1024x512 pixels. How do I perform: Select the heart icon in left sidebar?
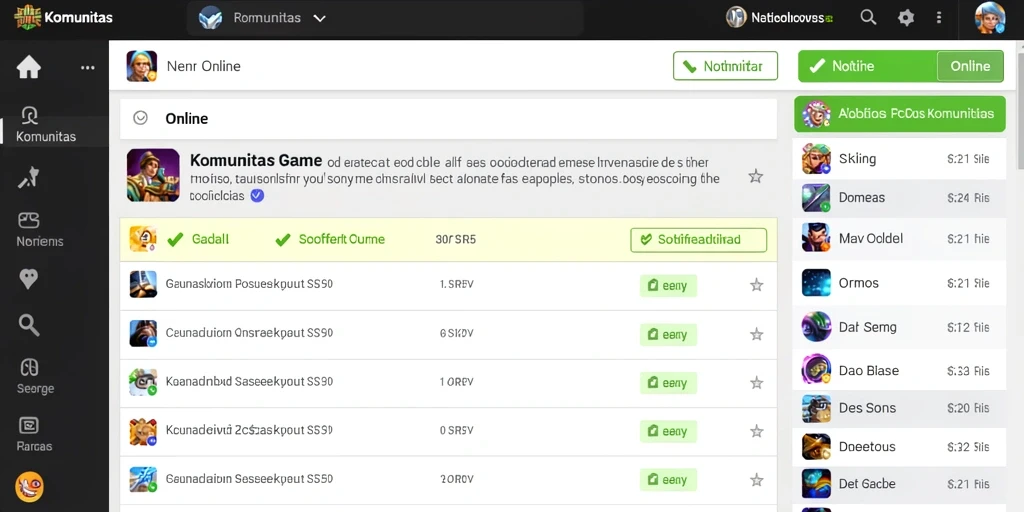pos(29,279)
